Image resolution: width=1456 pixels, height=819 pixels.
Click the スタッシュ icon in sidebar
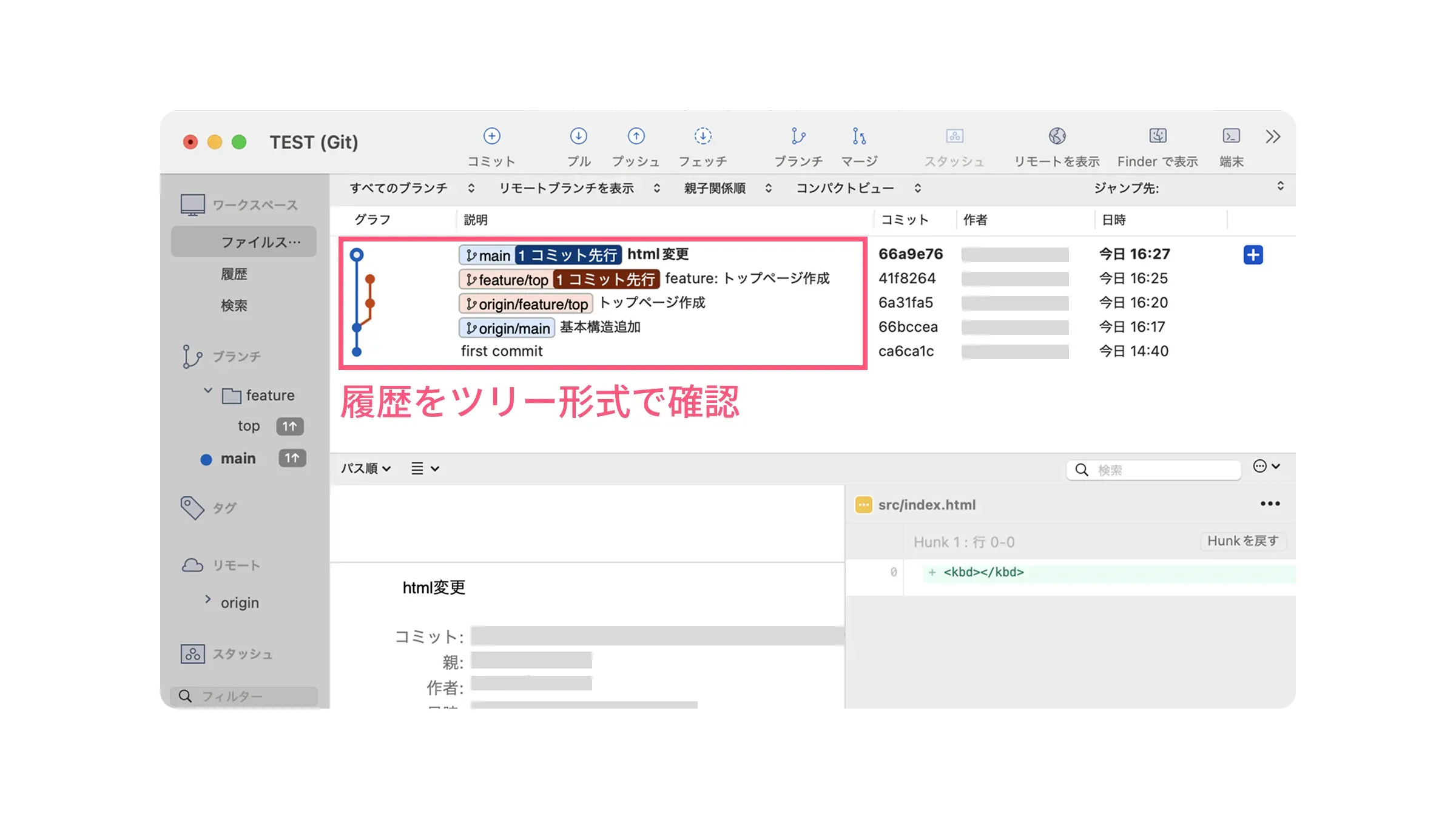pyautogui.click(x=192, y=654)
